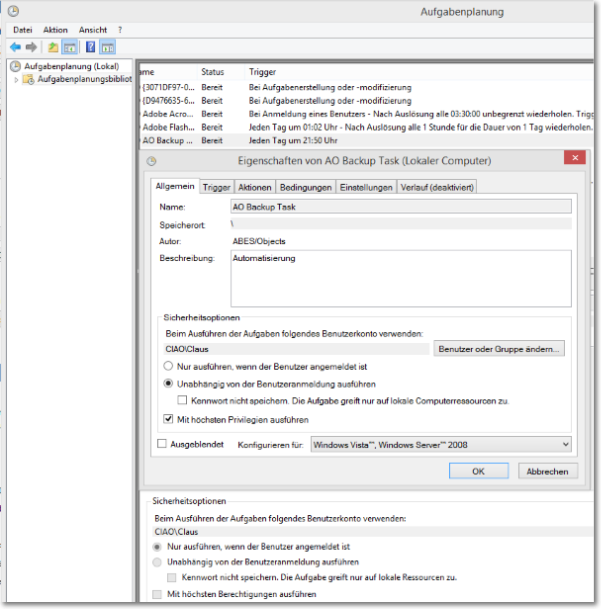Image resolution: width=601 pixels, height=609 pixels.
Task: Select 'Nur ausführen, wenn der Benutzer angemeldet ist' in dialog
Action: pyautogui.click(x=168, y=366)
